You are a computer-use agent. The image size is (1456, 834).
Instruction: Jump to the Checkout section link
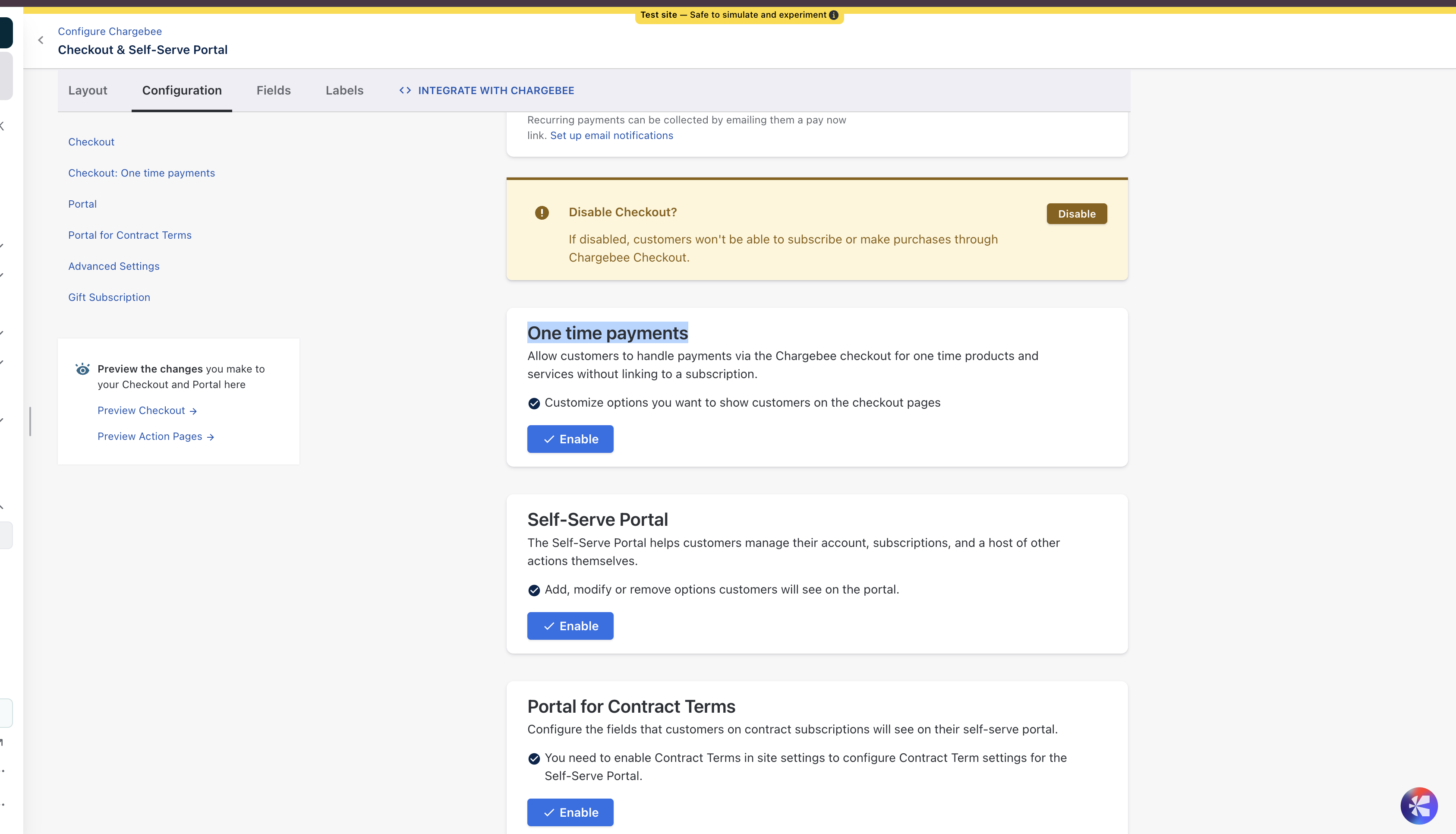point(91,142)
